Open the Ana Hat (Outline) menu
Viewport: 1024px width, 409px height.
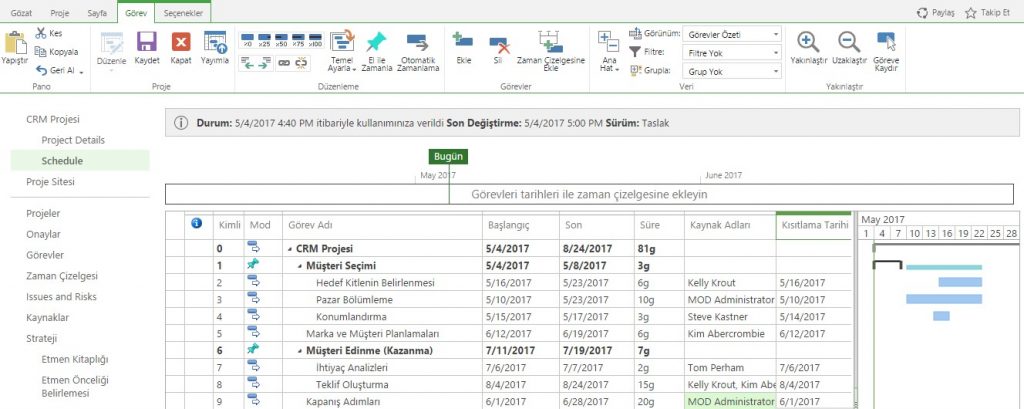coord(609,51)
